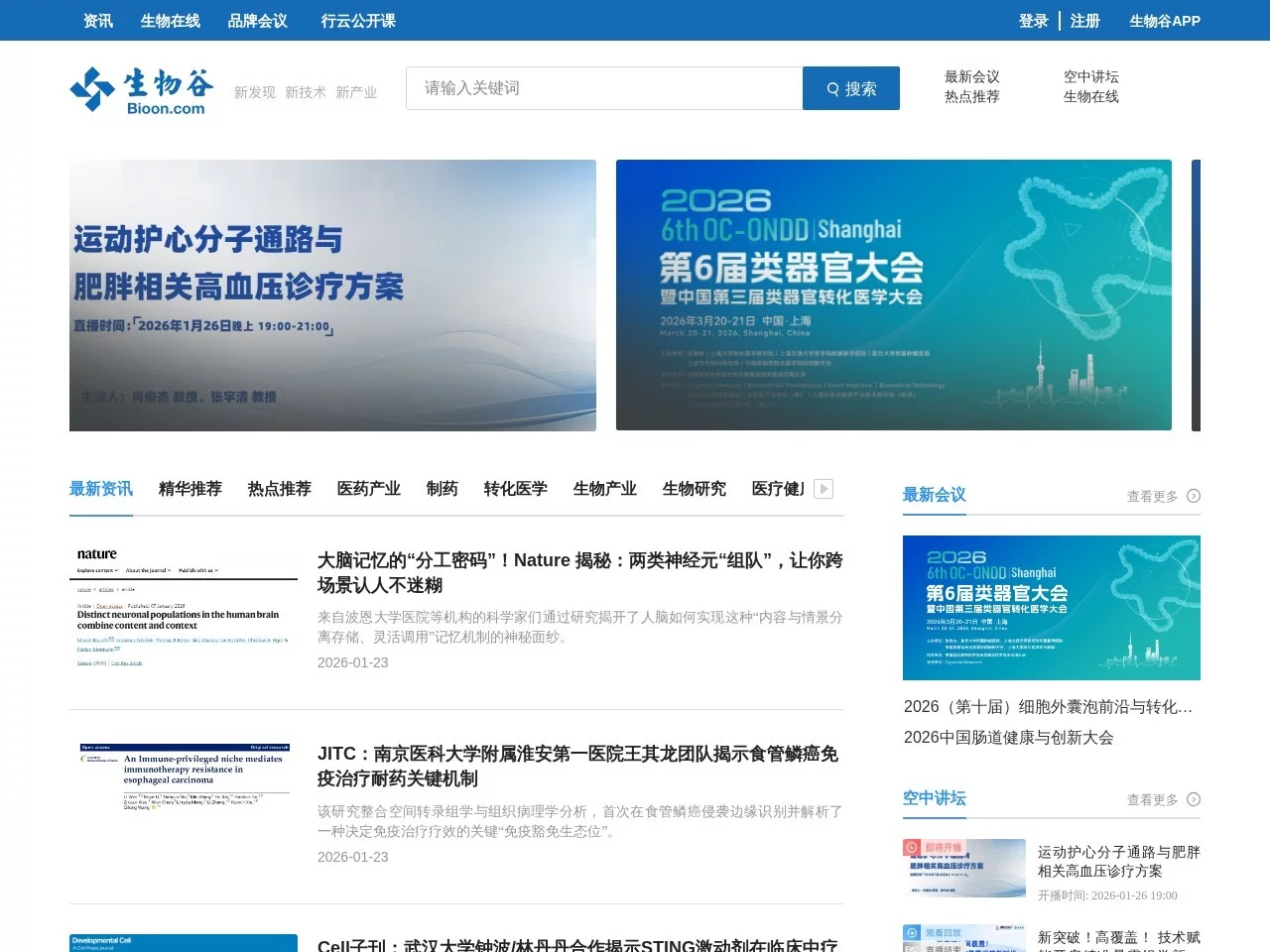The width and height of the screenshot is (1270, 952).
Task: Open the 即将开播 livestream thumbnail
Action: pos(963,868)
